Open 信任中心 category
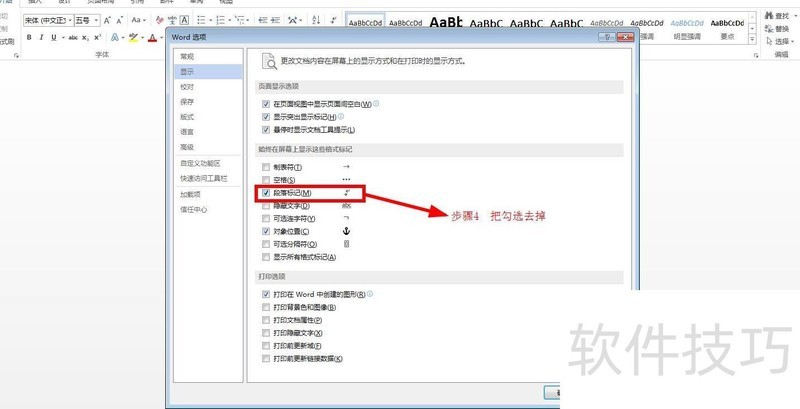Image resolution: width=800 pixels, height=409 pixels. tap(208, 210)
